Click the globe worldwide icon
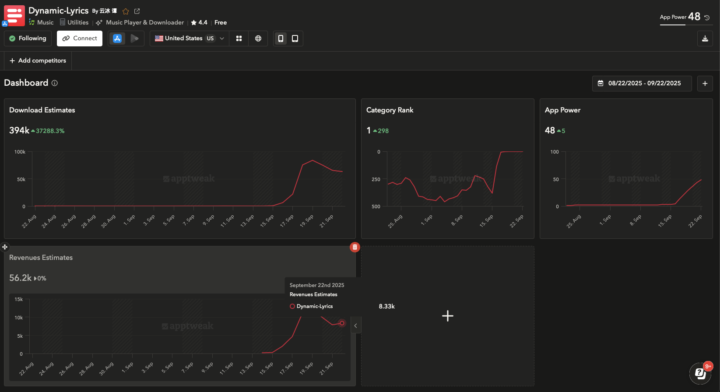The image size is (720, 392). 258,39
